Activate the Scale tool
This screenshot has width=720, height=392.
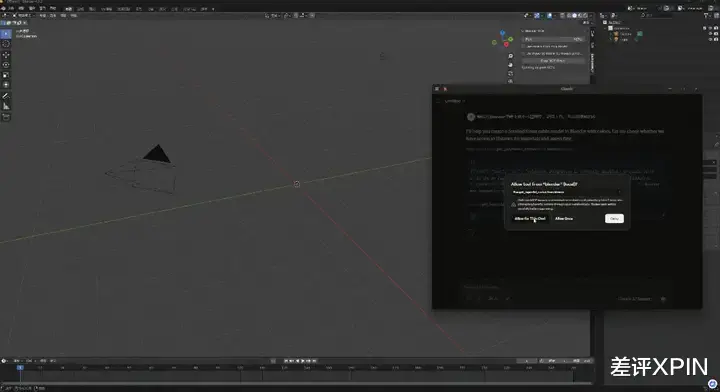coord(6,75)
